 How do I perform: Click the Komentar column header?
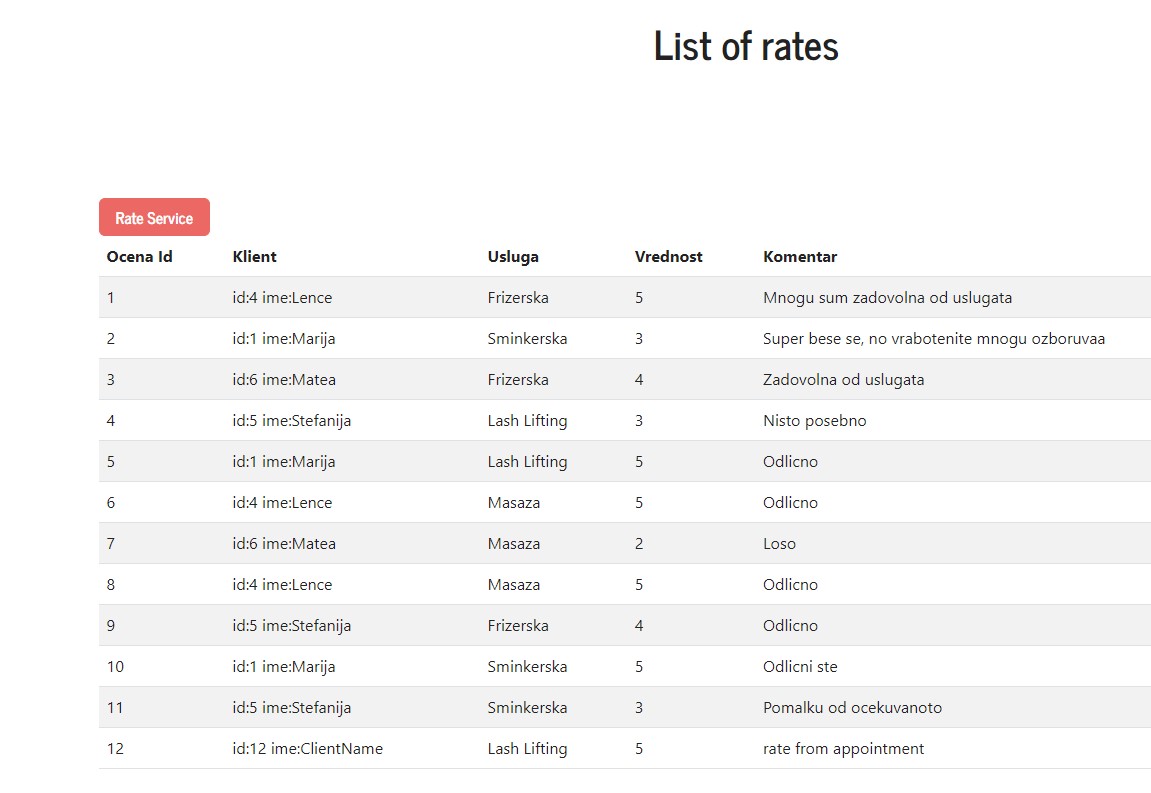(x=799, y=256)
